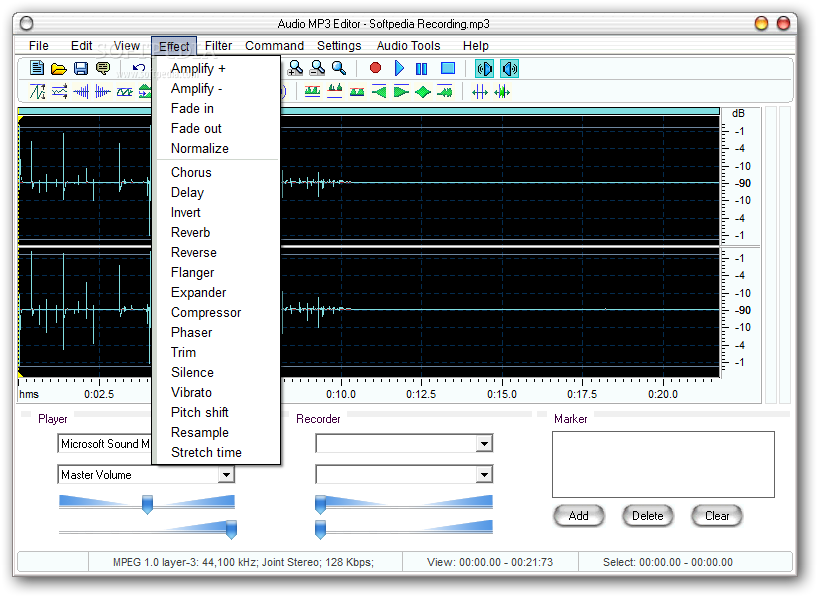The height and width of the screenshot is (597, 818).
Task: Choose Invert from the menu
Action: 219,212
